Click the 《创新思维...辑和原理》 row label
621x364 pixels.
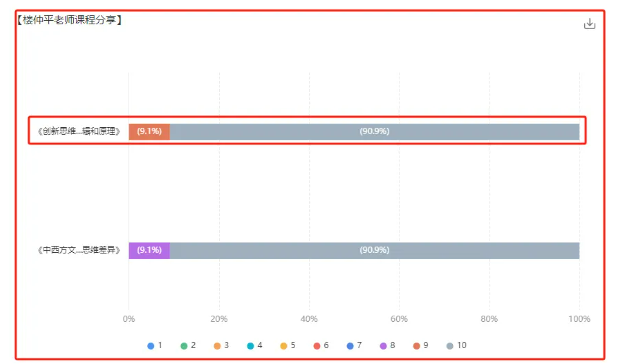point(79,131)
